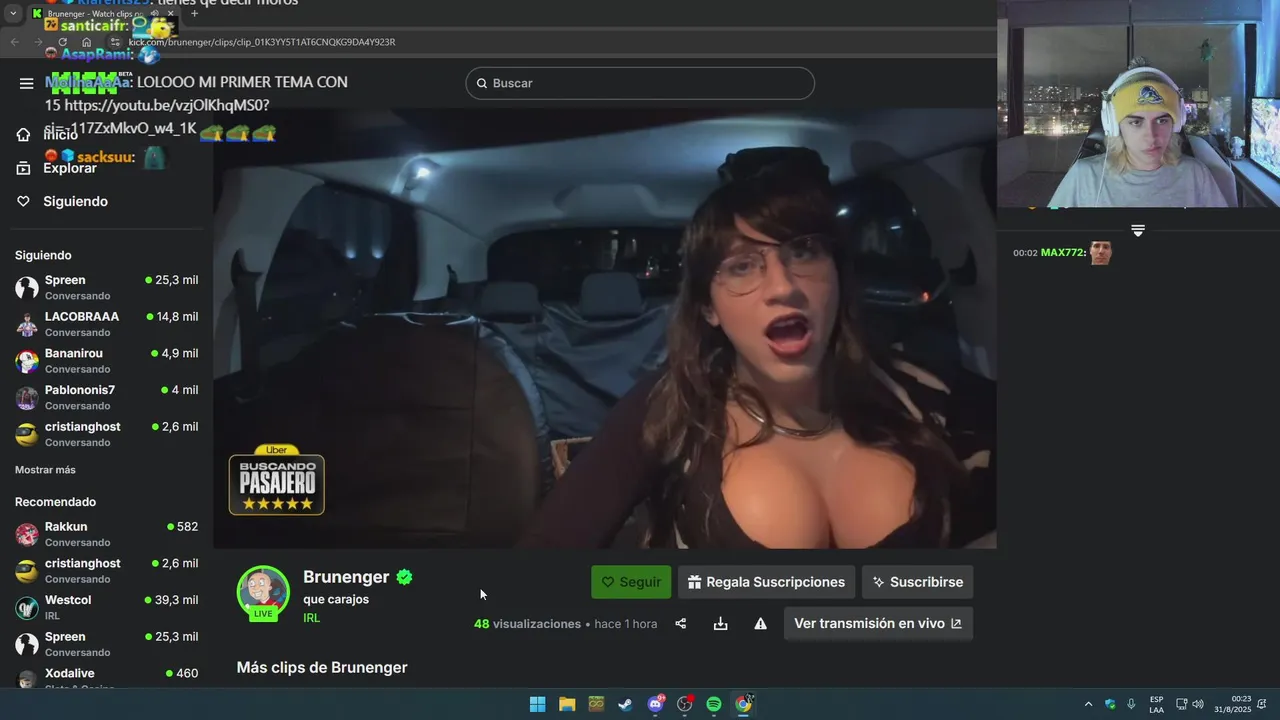This screenshot has height=720, width=1280.
Task: Open Westcol in the recommended list
Action: coord(106,607)
